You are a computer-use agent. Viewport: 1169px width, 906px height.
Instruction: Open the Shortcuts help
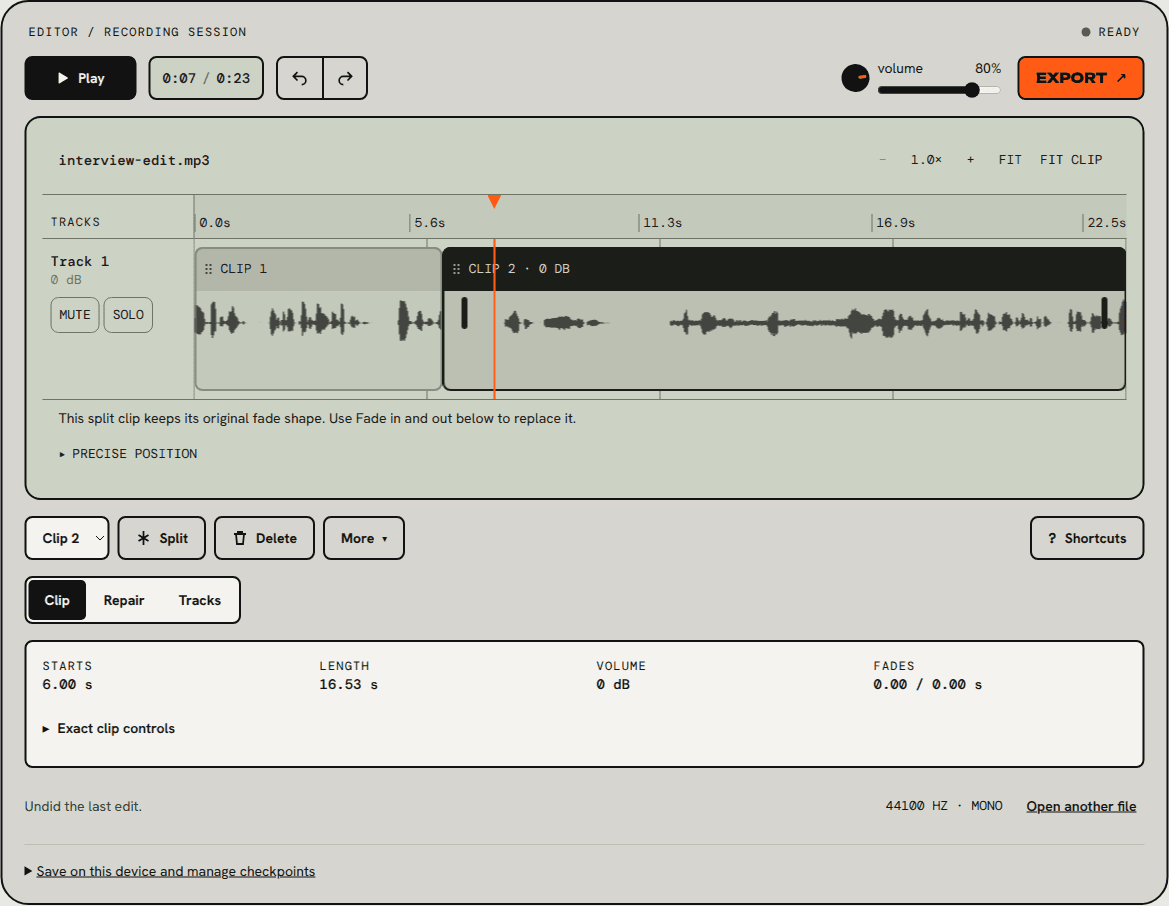click(1087, 538)
